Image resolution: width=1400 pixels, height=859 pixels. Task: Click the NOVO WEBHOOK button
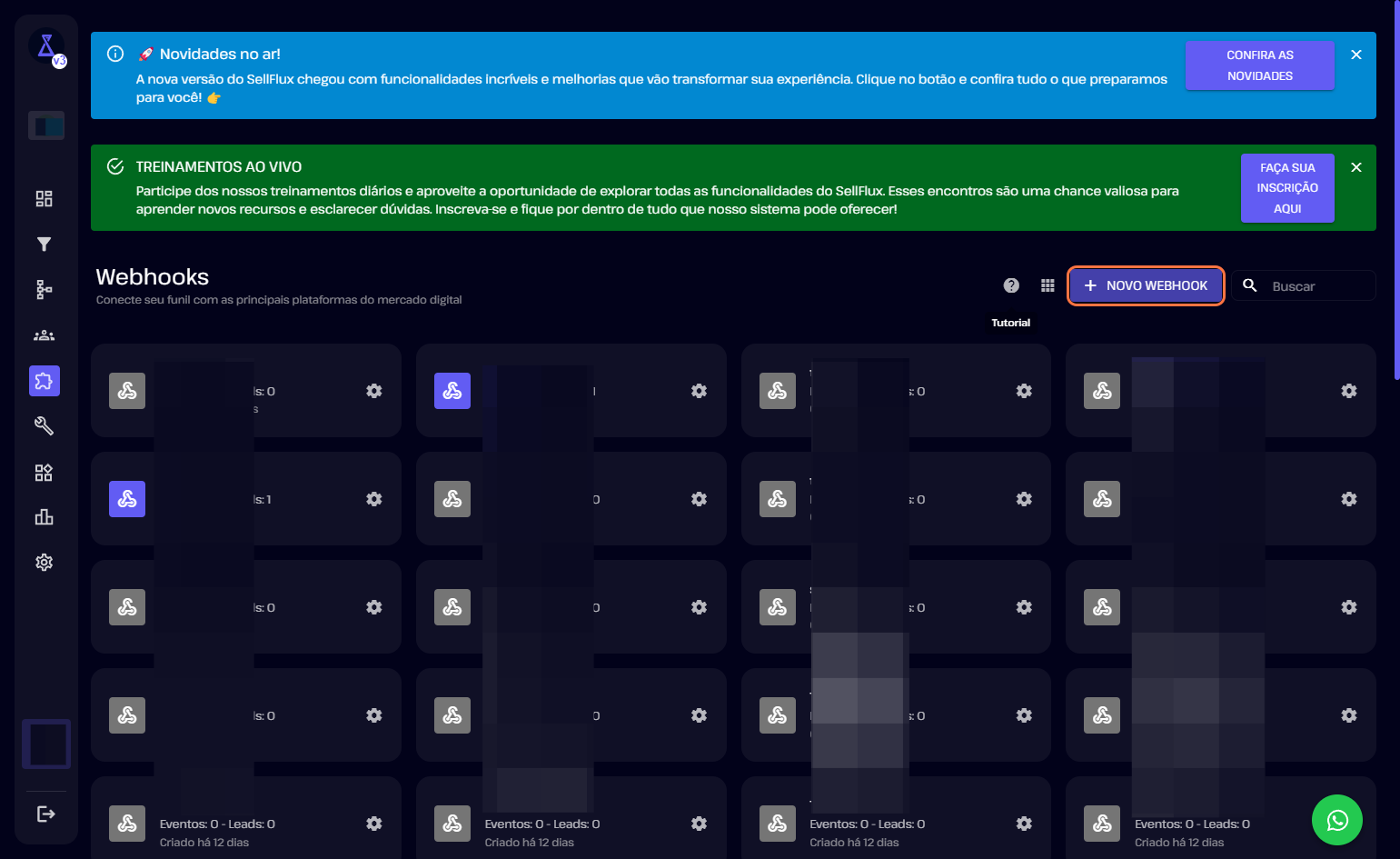click(1146, 285)
